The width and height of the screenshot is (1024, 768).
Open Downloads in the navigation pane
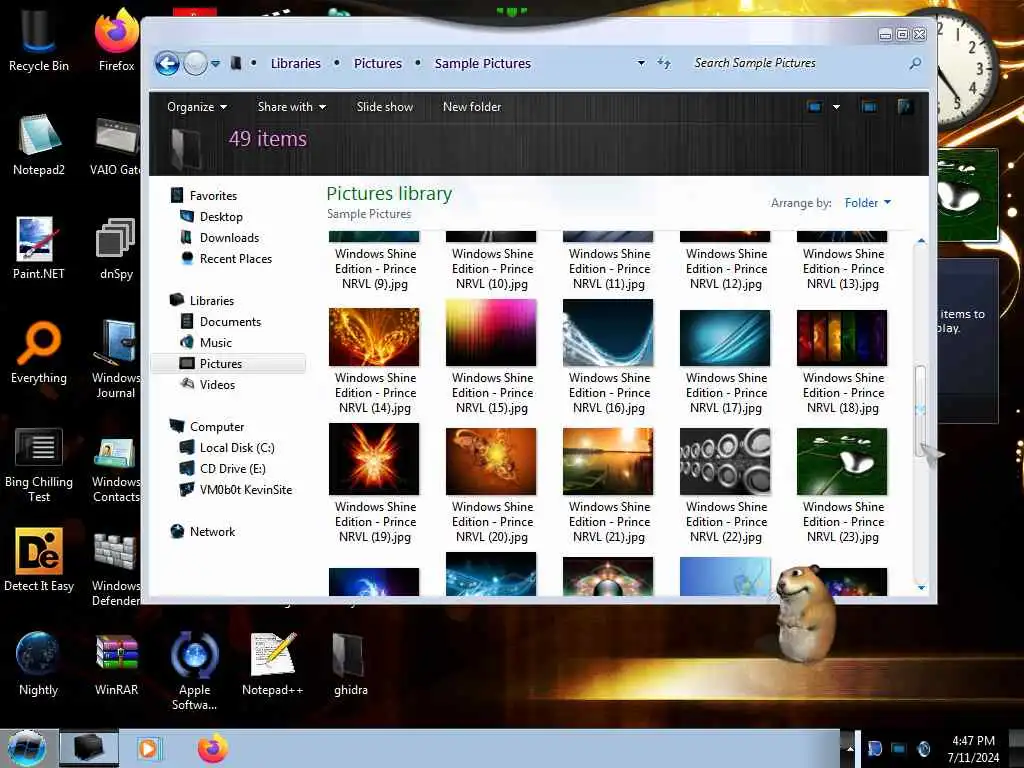229,238
